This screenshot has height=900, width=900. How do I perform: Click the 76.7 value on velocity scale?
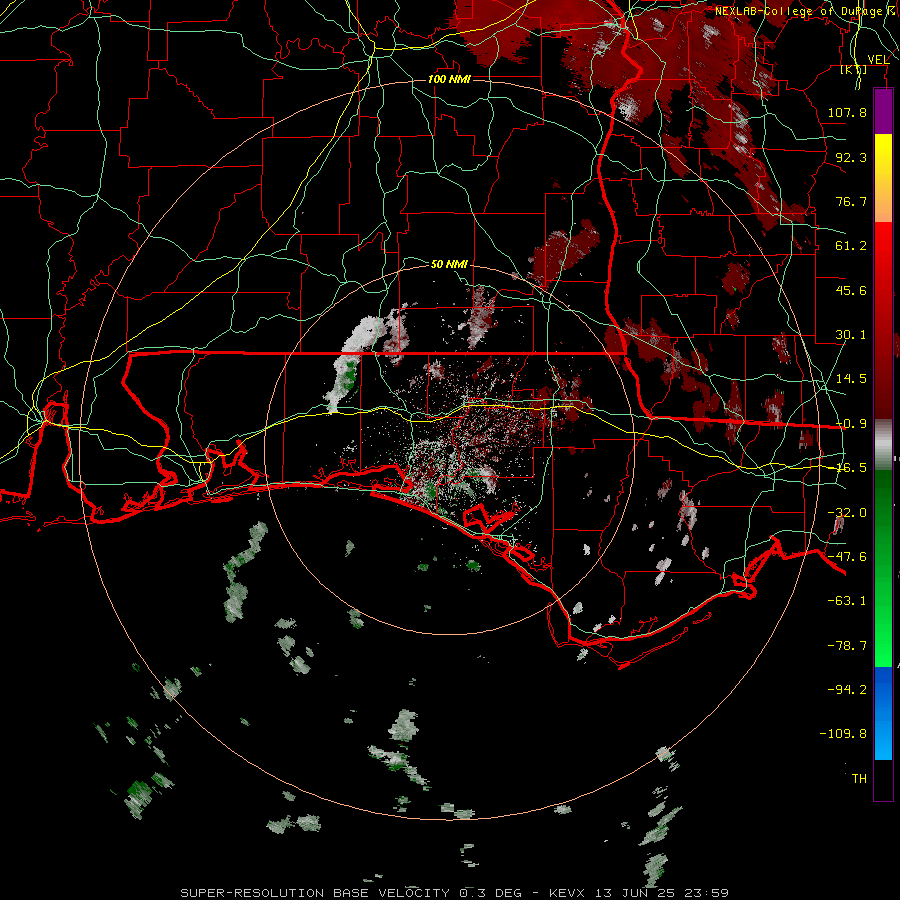click(x=851, y=201)
